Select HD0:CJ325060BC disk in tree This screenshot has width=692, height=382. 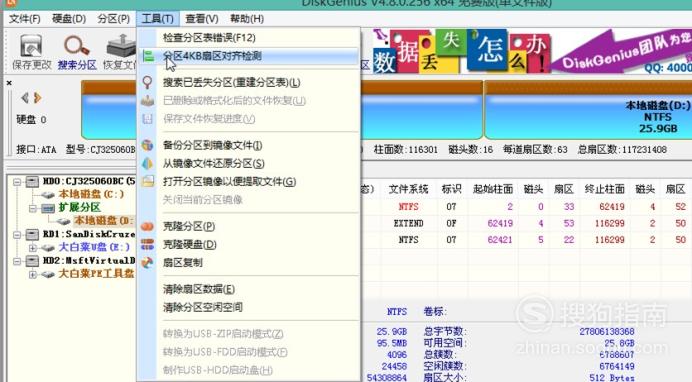click(88, 181)
